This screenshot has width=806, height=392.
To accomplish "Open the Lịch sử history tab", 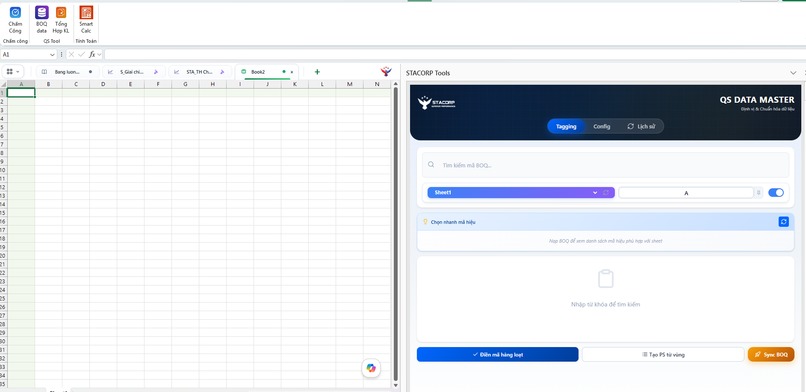I will 641,126.
